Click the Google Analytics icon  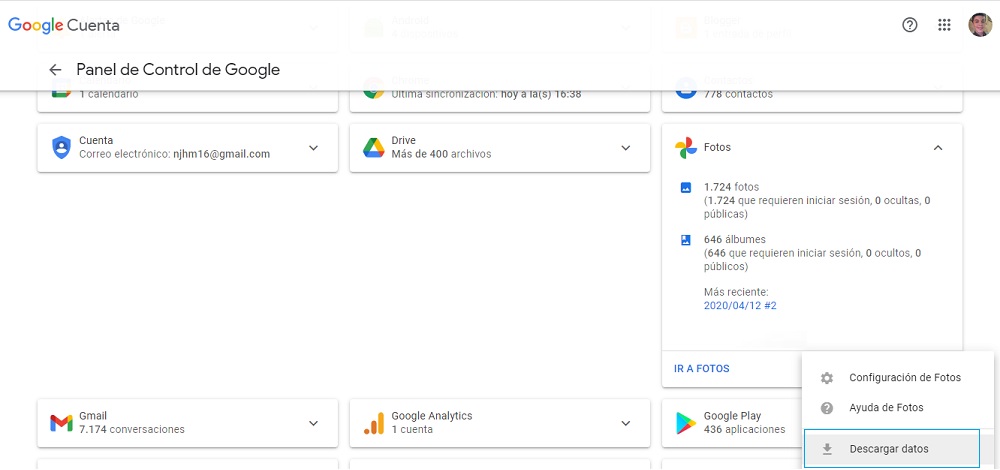coord(374,423)
